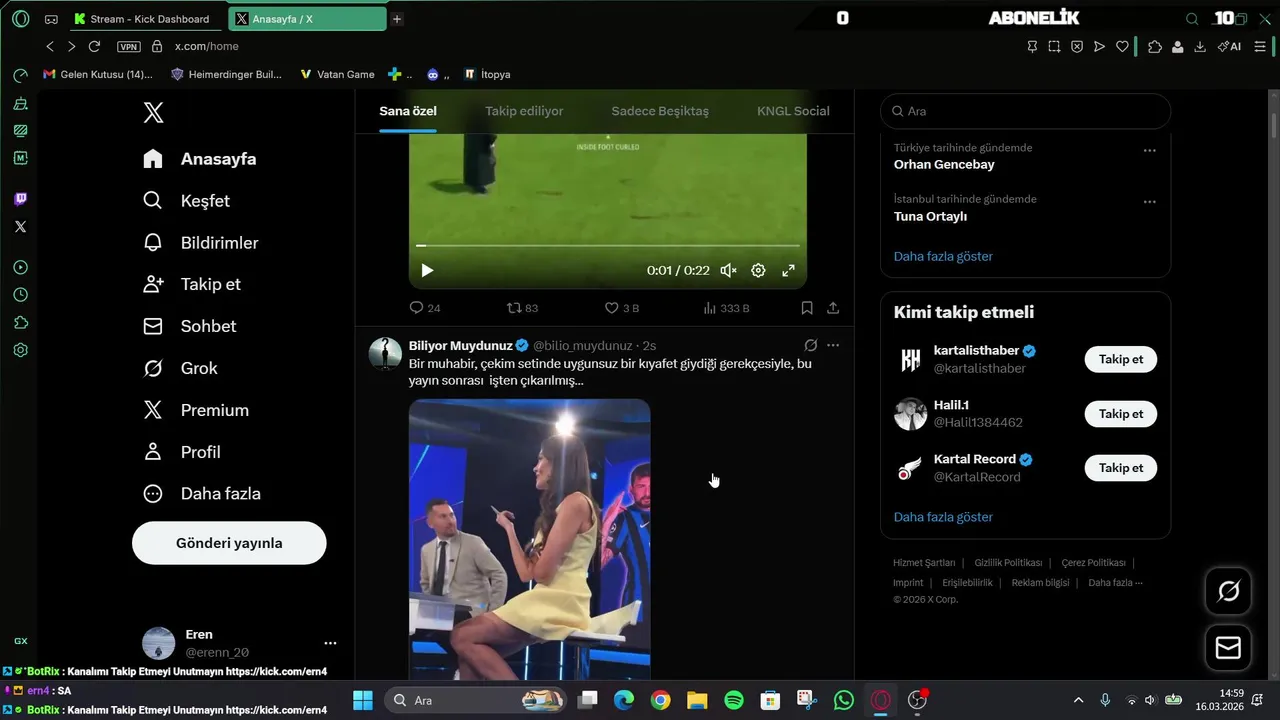Image resolution: width=1280 pixels, height=720 pixels.
Task: Open video playback settings gear
Action: [x=758, y=270]
